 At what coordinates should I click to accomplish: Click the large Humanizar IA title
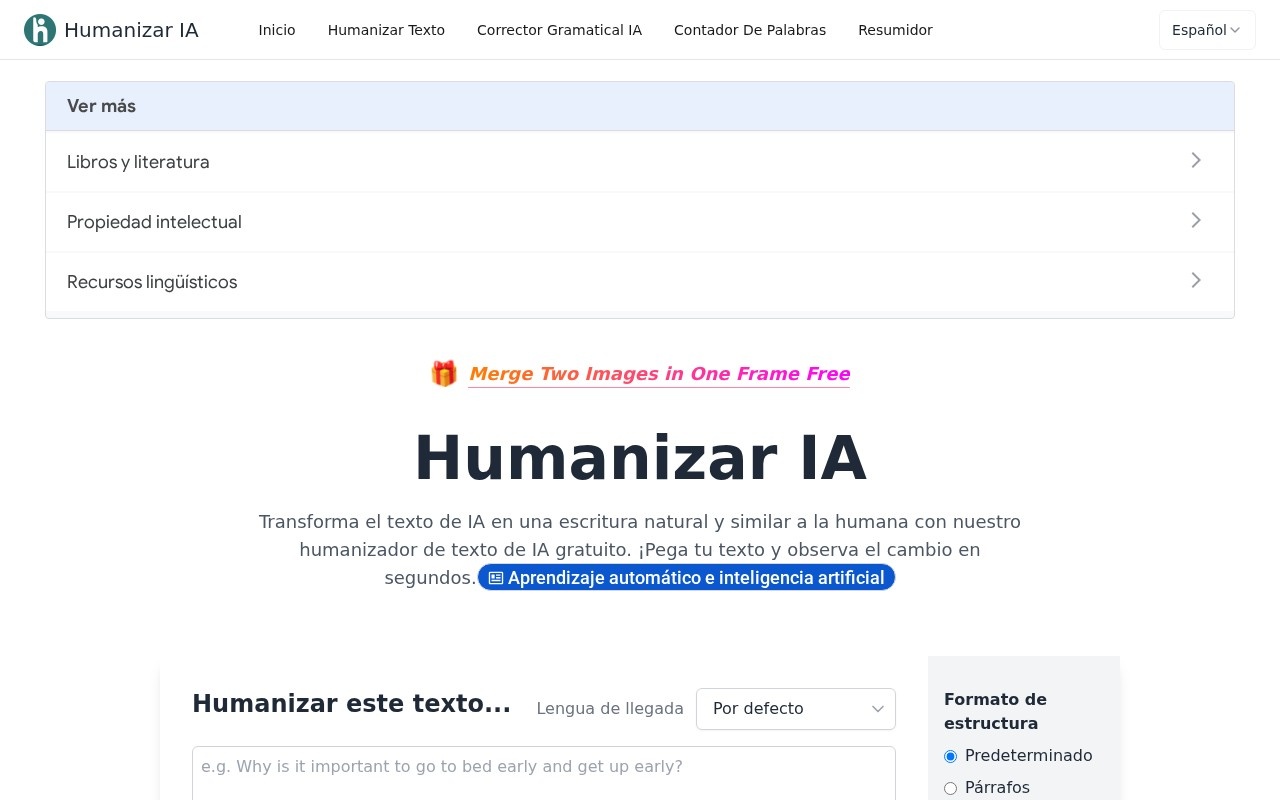click(x=640, y=458)
